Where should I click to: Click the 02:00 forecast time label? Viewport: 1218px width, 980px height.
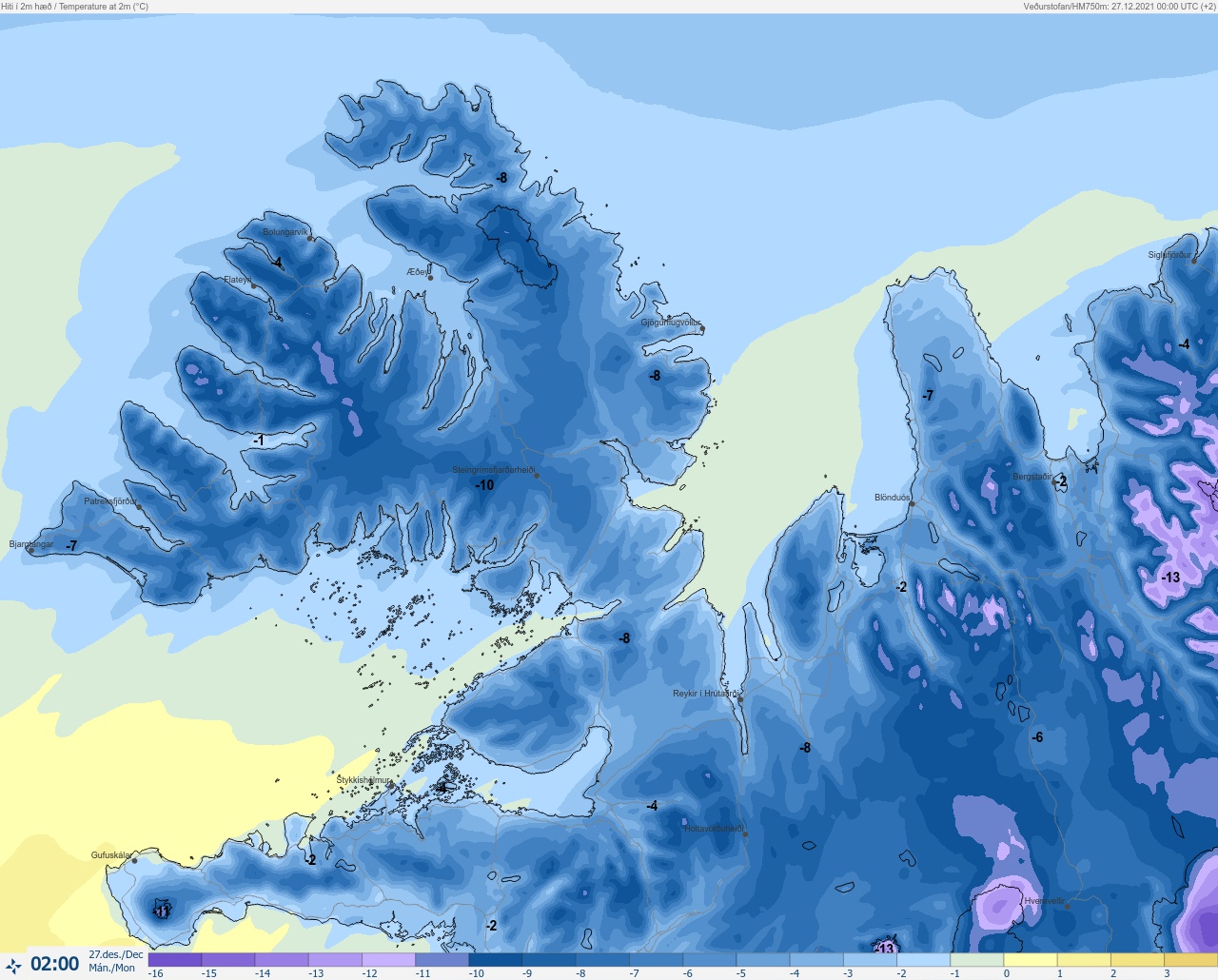pos(55,965)
